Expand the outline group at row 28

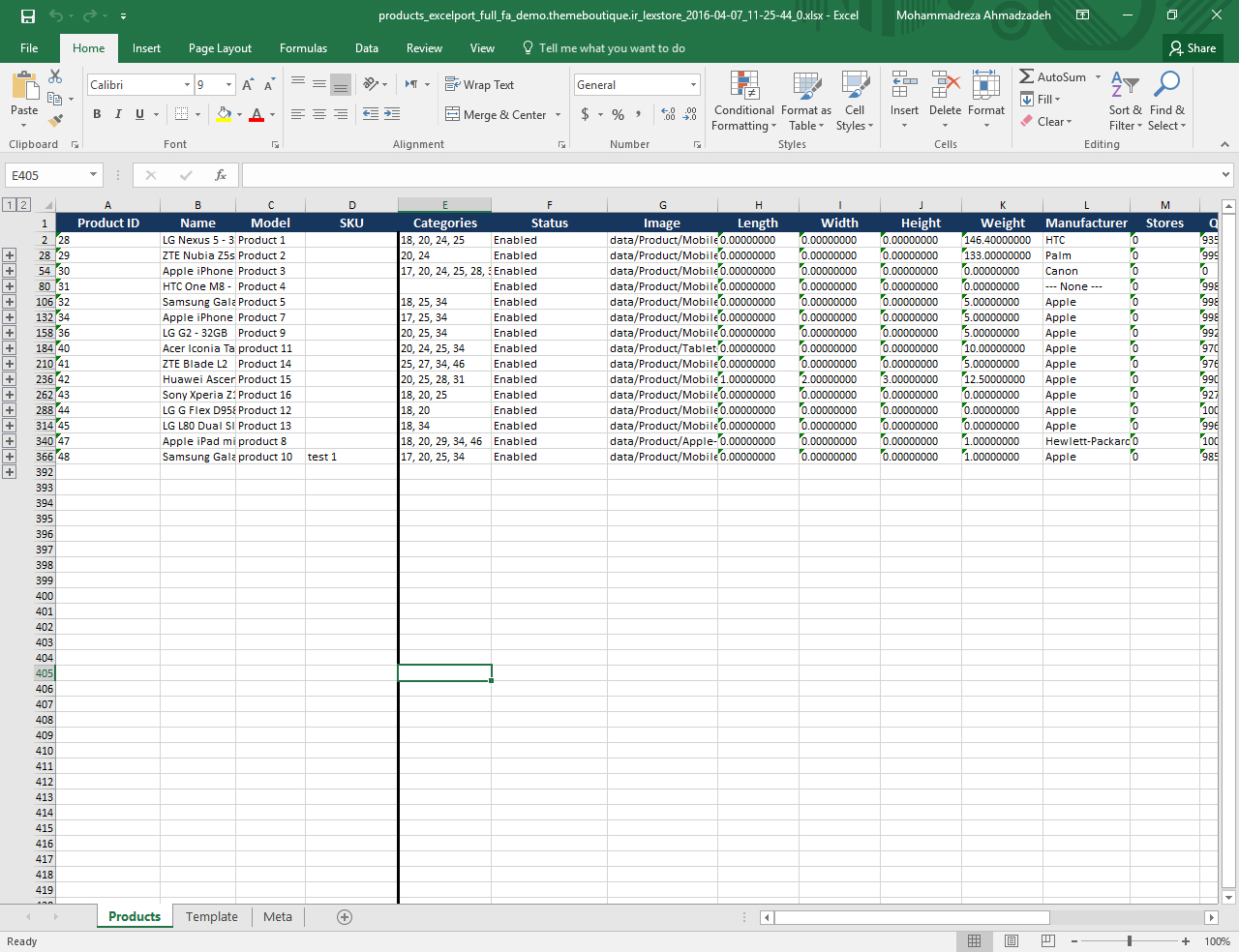10,255
